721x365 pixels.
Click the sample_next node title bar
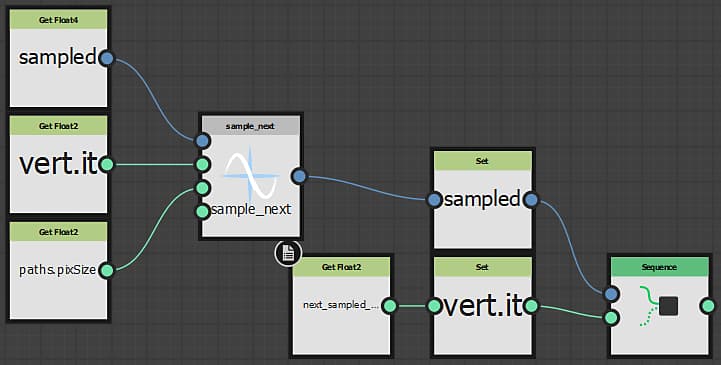coord(251,126)
